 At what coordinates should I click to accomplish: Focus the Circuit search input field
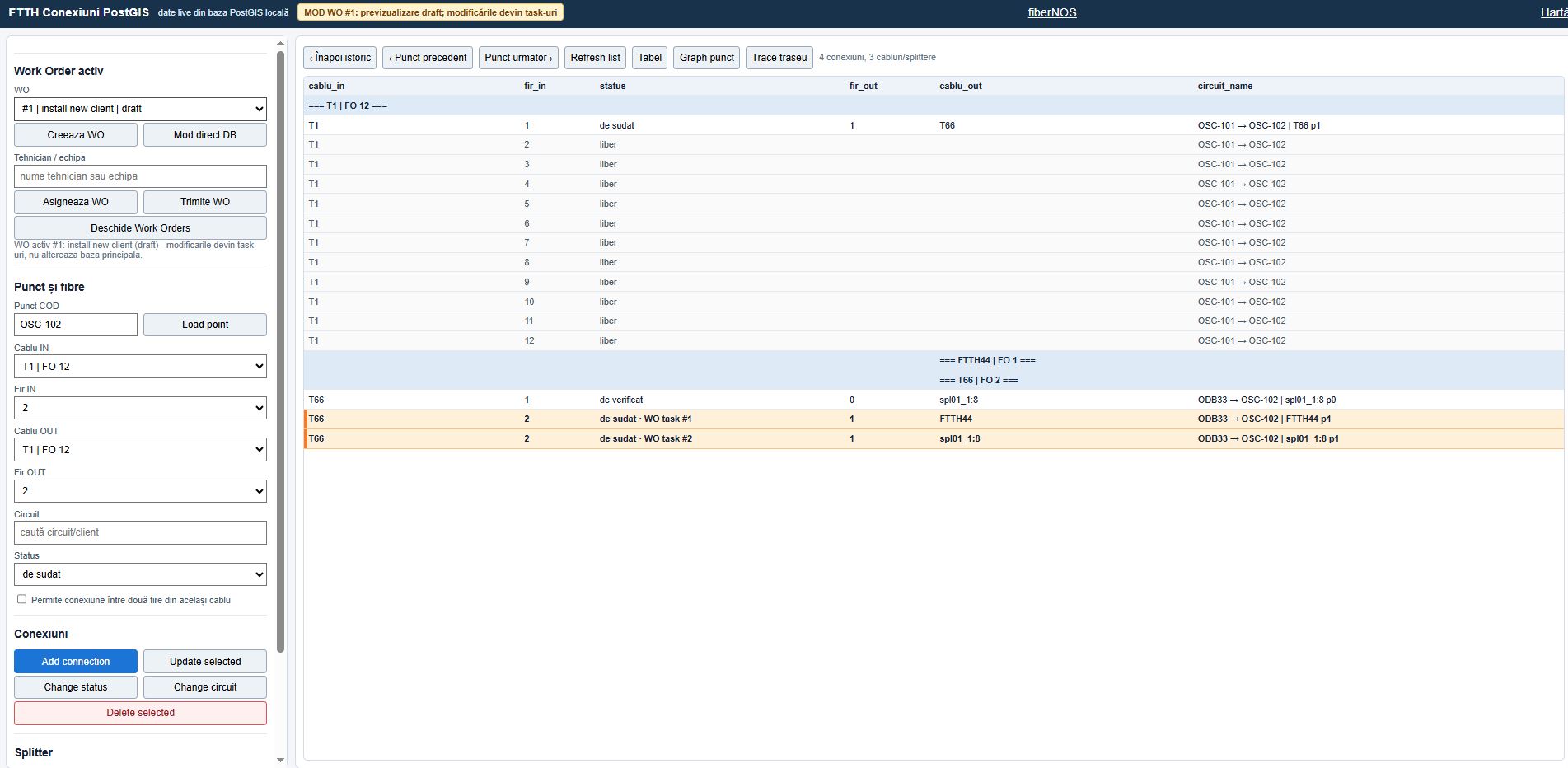point(140,532)
